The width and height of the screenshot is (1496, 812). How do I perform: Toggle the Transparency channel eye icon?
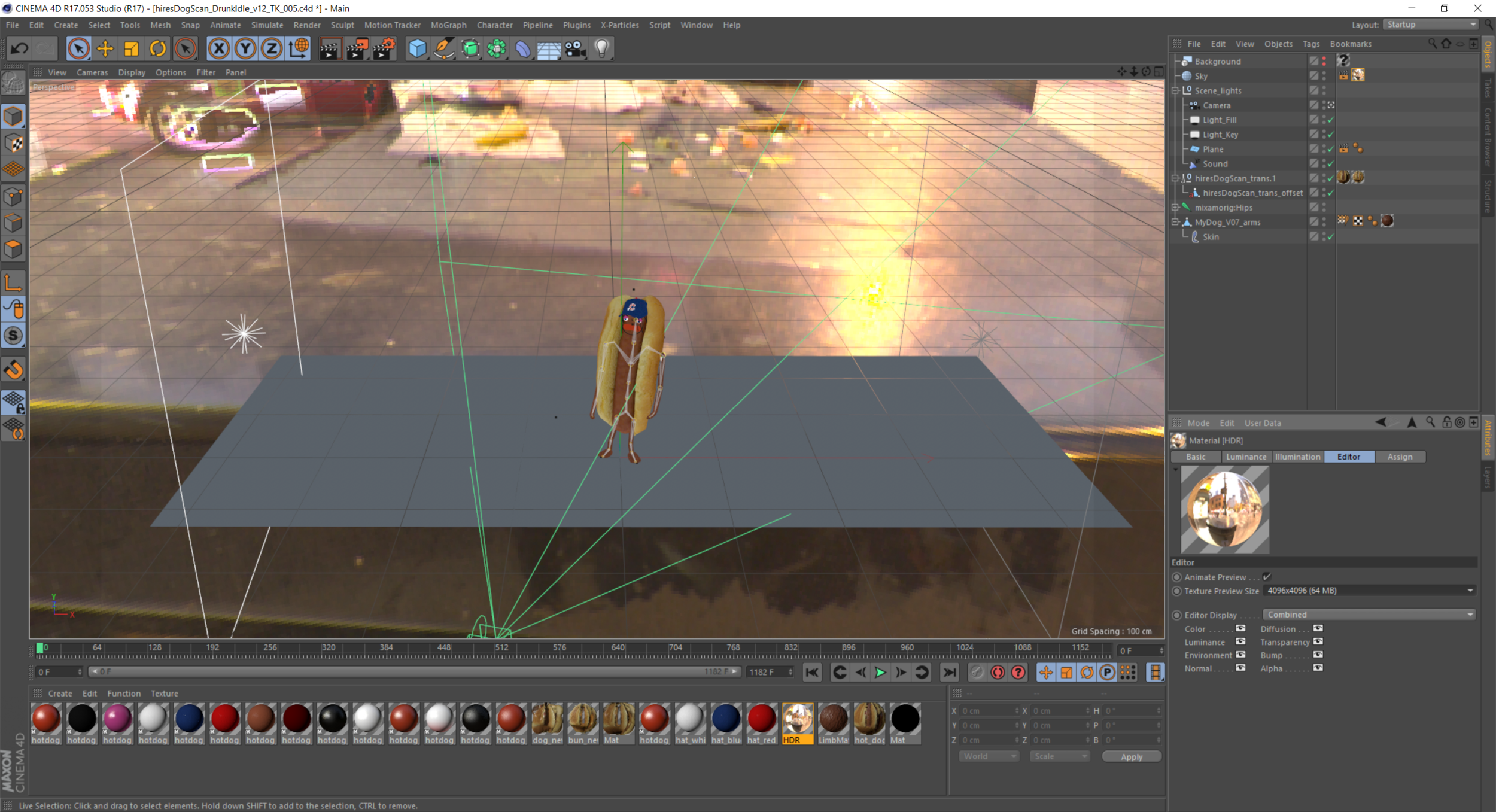1318,642
